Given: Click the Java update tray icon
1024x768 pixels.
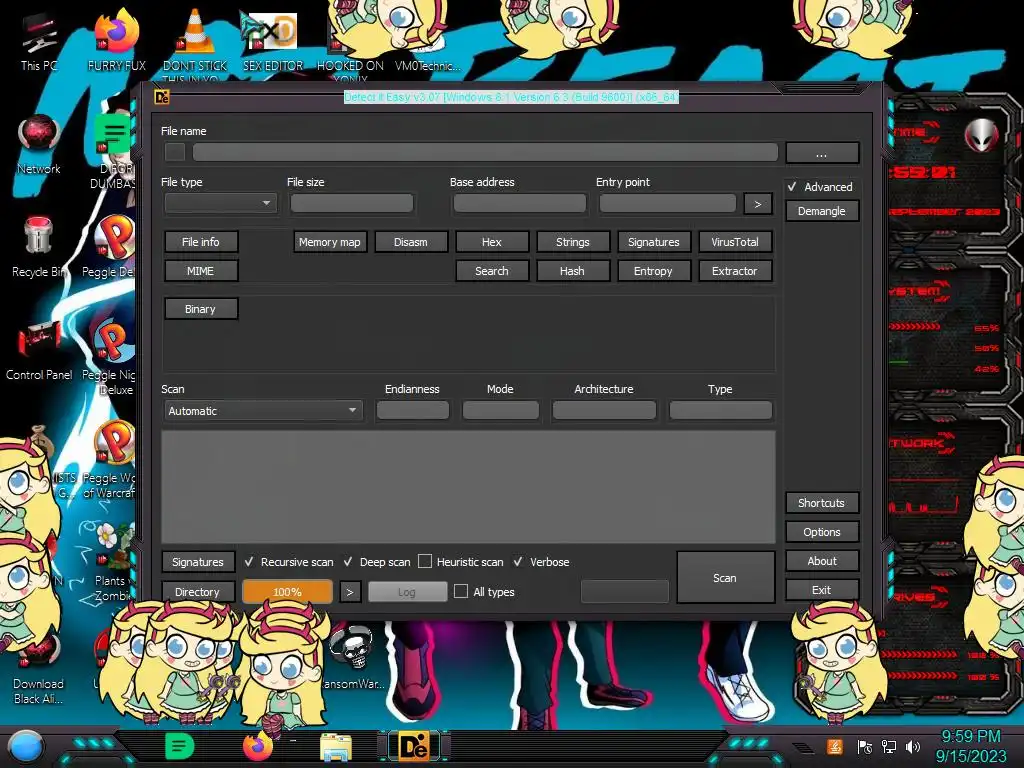Looking at the screenshot, I should coord(835,746).
